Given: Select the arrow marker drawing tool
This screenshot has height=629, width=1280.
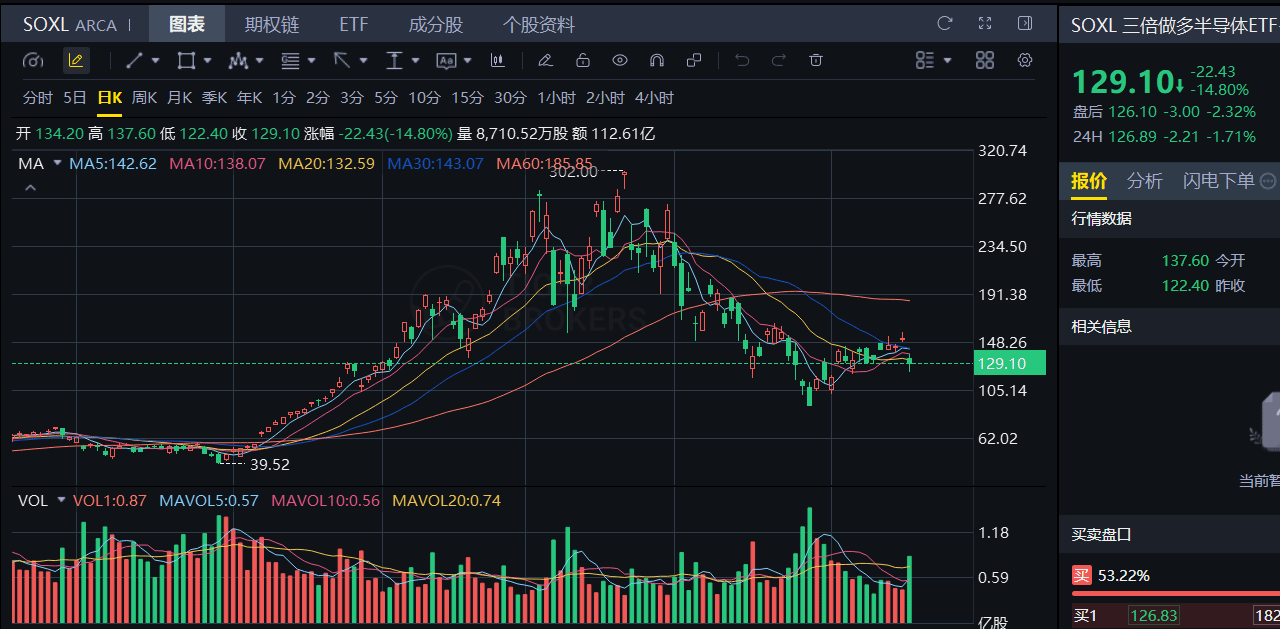Looking at the screenshot, I should coord(342,61).
